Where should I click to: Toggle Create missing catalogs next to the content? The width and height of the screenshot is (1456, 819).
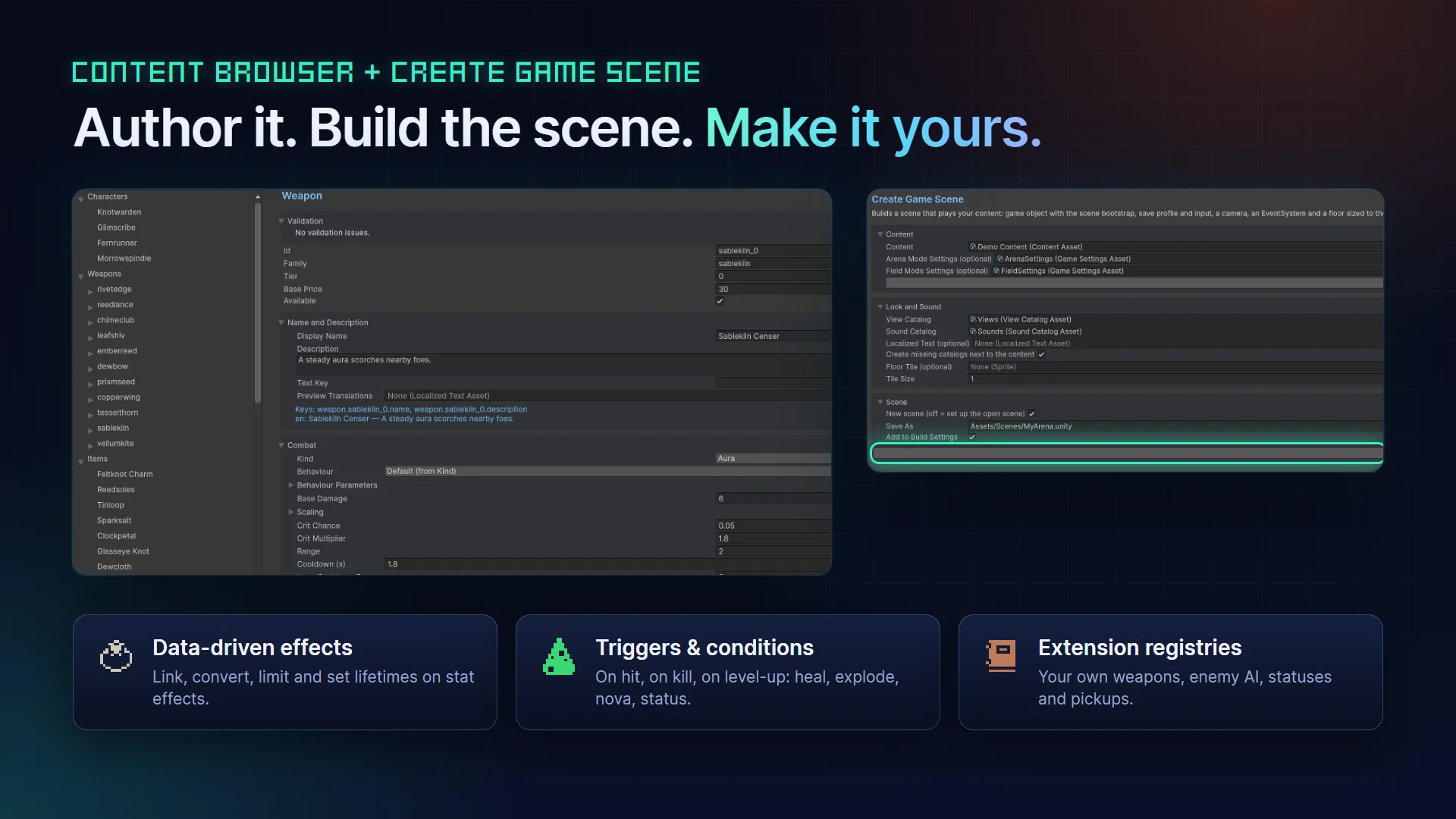click(1041, 354)
